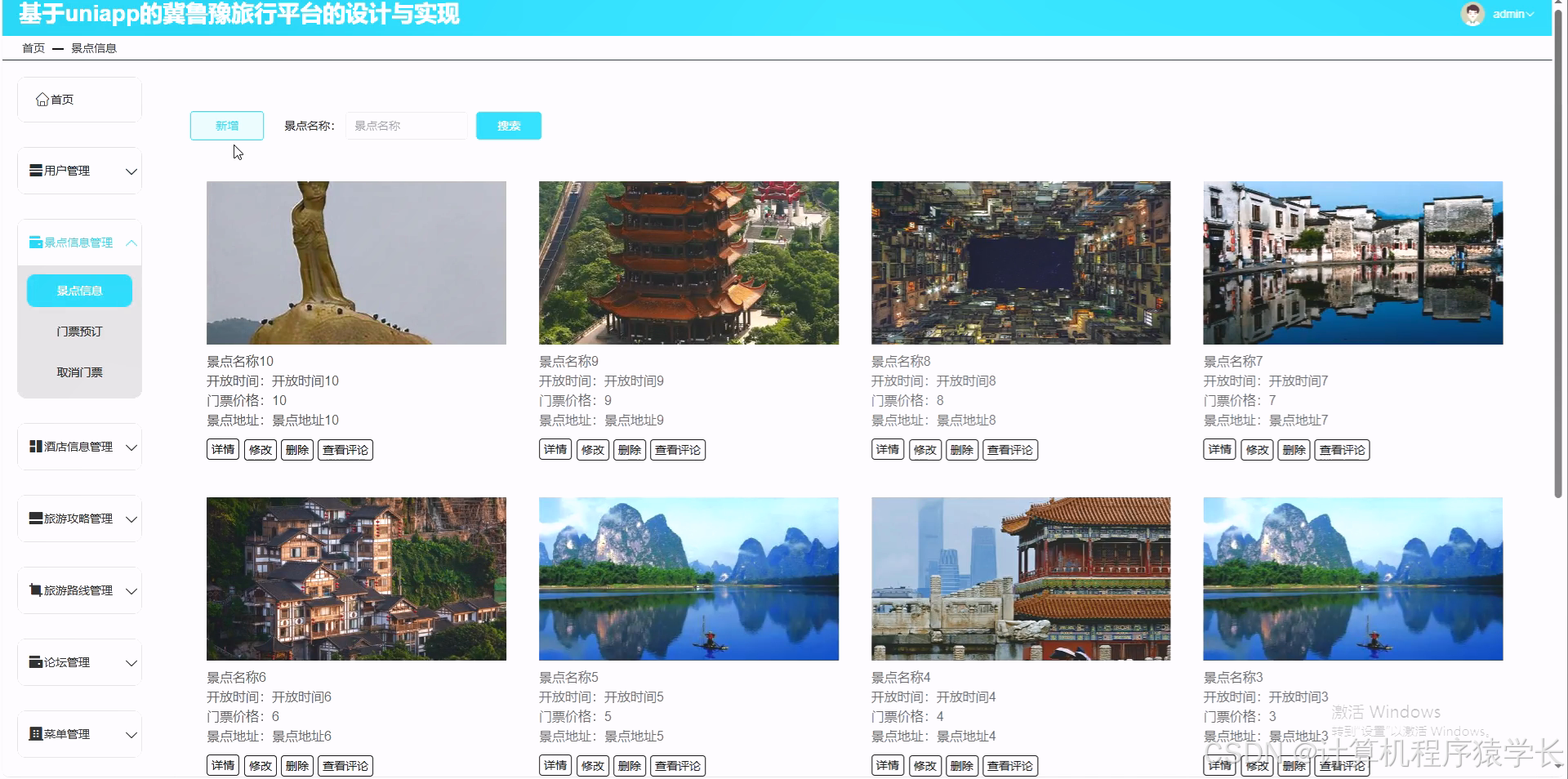Open 详情 for 景点名称5

pyautogui.click(x=555, y=766)
